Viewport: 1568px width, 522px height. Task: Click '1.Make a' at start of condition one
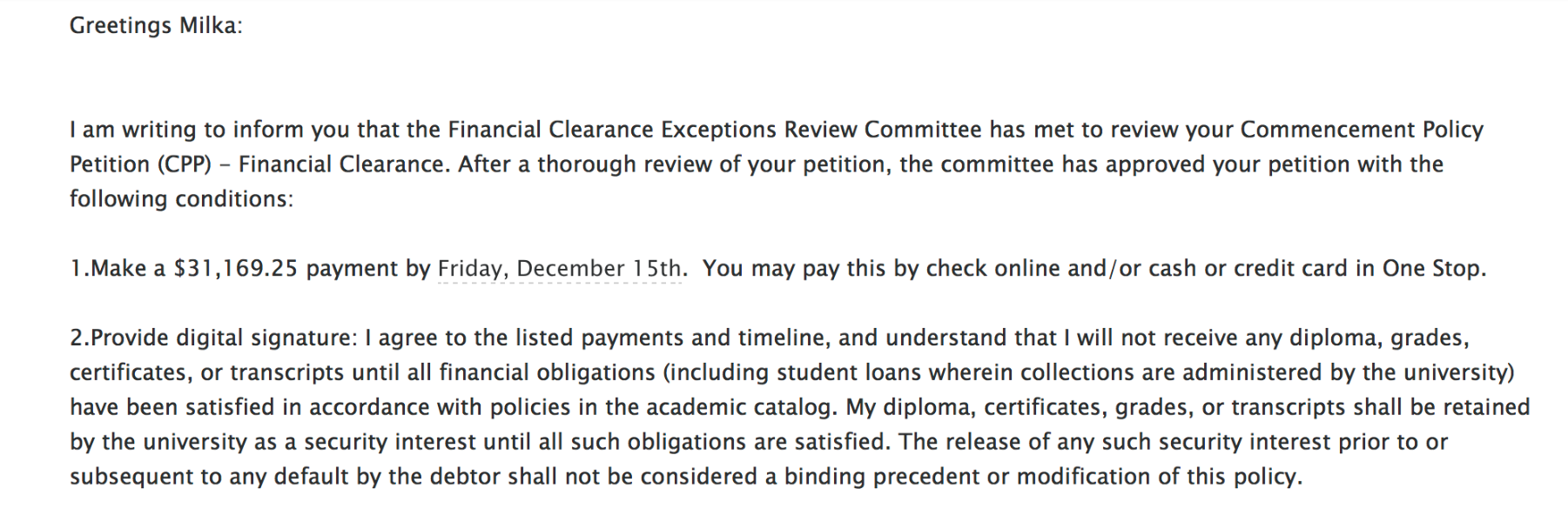click(118, 269)
